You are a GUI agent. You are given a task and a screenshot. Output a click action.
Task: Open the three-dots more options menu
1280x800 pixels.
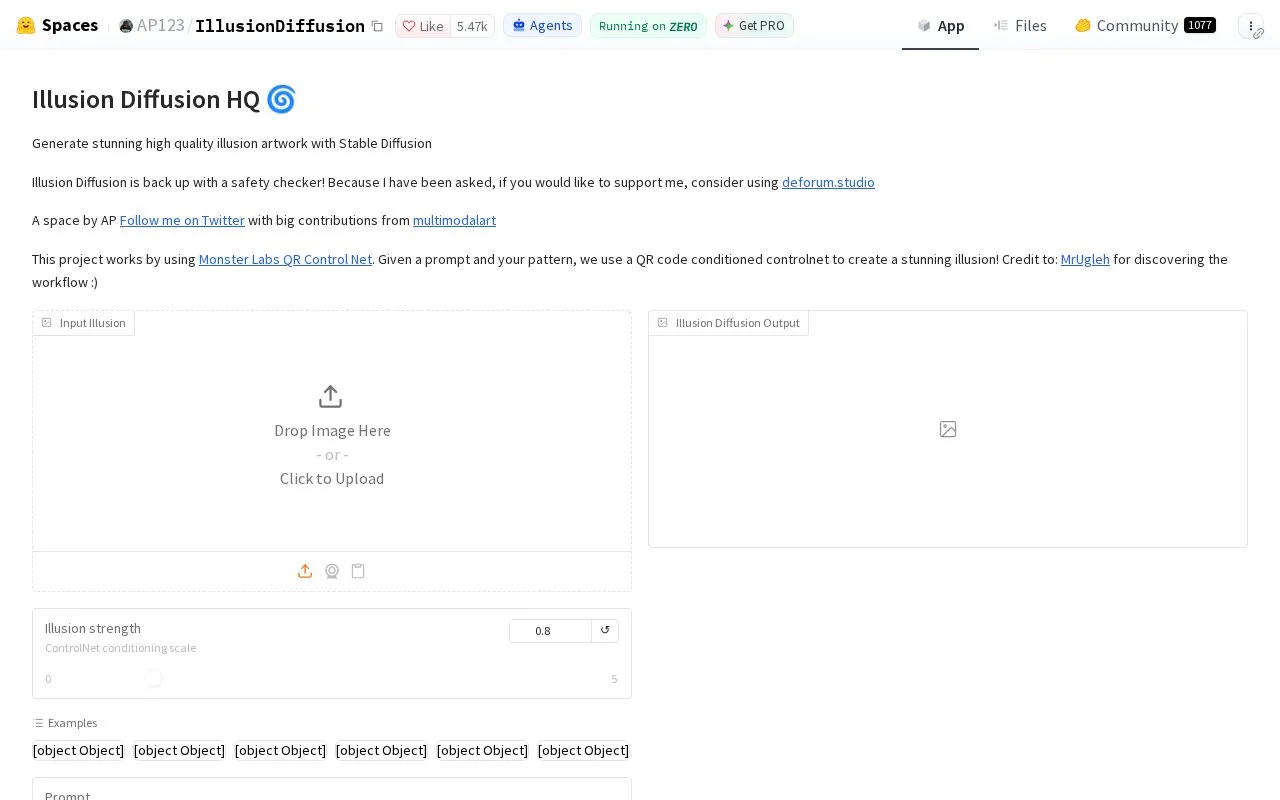click(x=1250, y=26)
